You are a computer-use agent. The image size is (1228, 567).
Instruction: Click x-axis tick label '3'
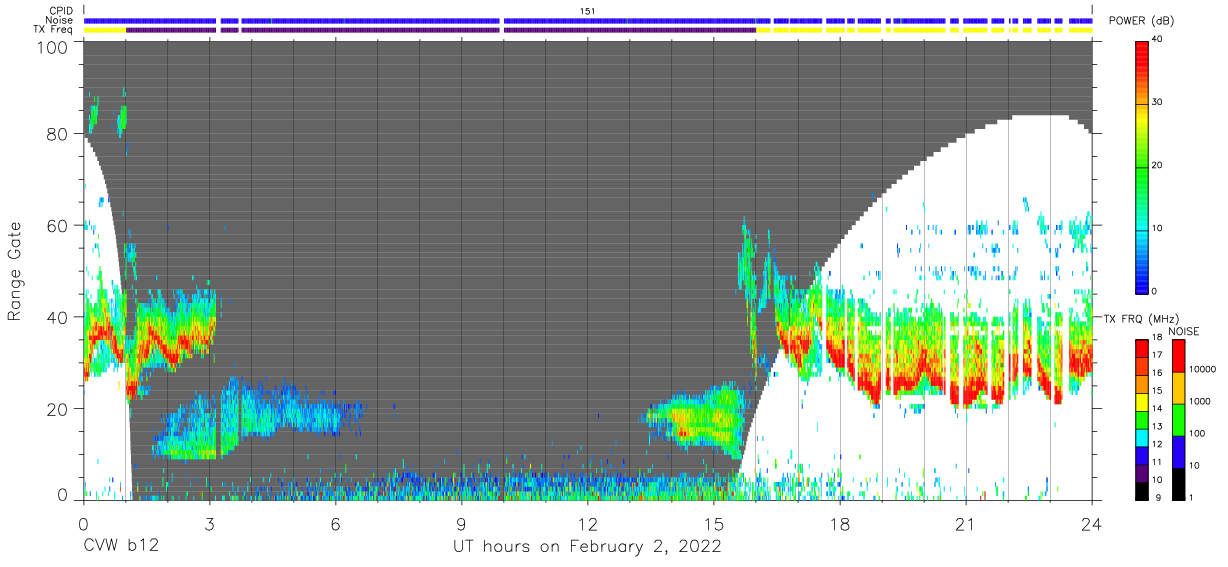click(209, 522)
